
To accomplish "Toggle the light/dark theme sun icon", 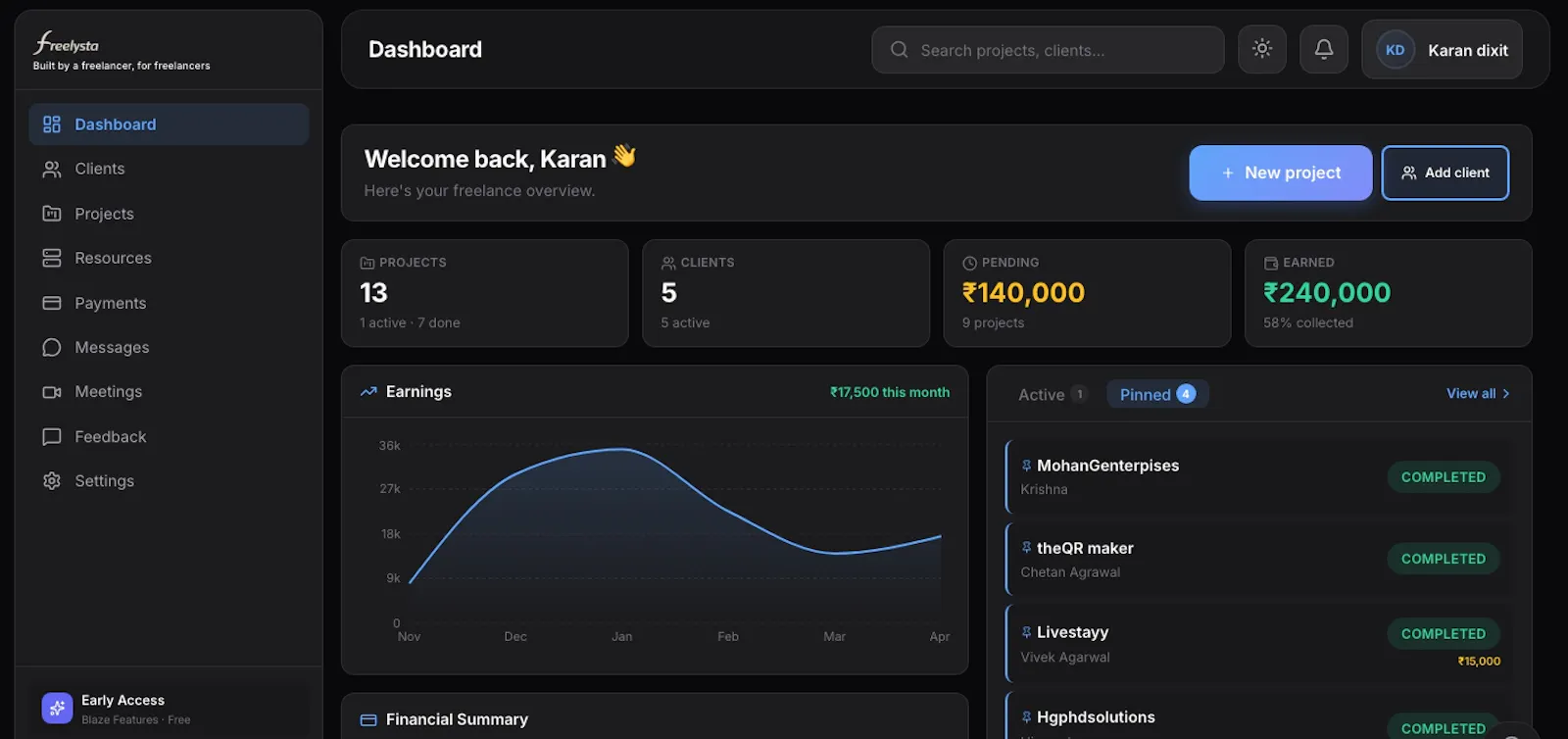I will tap(1262, 49).
